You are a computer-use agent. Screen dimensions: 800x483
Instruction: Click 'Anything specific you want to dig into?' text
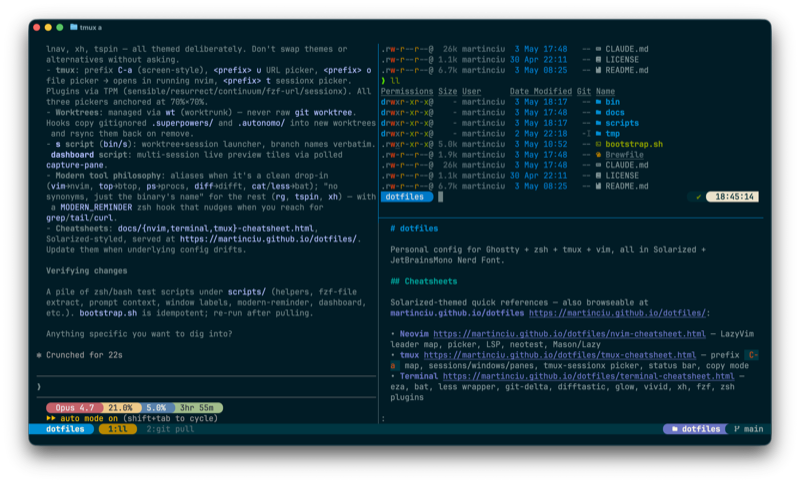[139, 334]
